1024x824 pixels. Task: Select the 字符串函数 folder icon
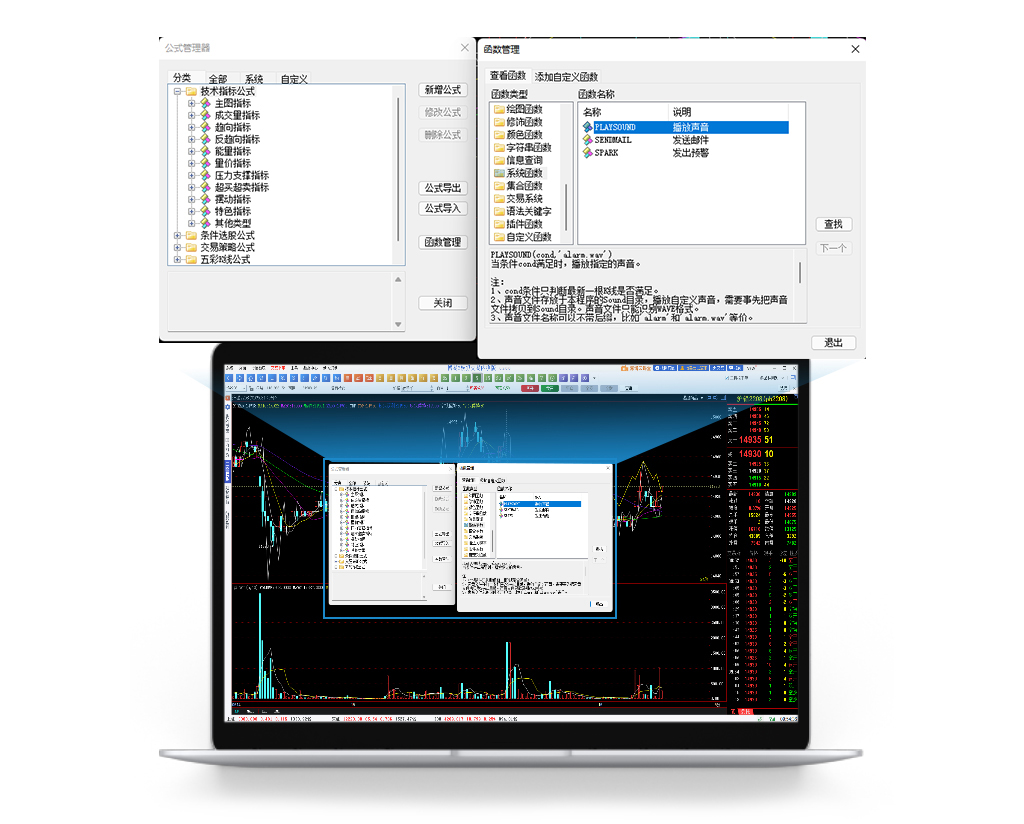(x=499, y=148)
